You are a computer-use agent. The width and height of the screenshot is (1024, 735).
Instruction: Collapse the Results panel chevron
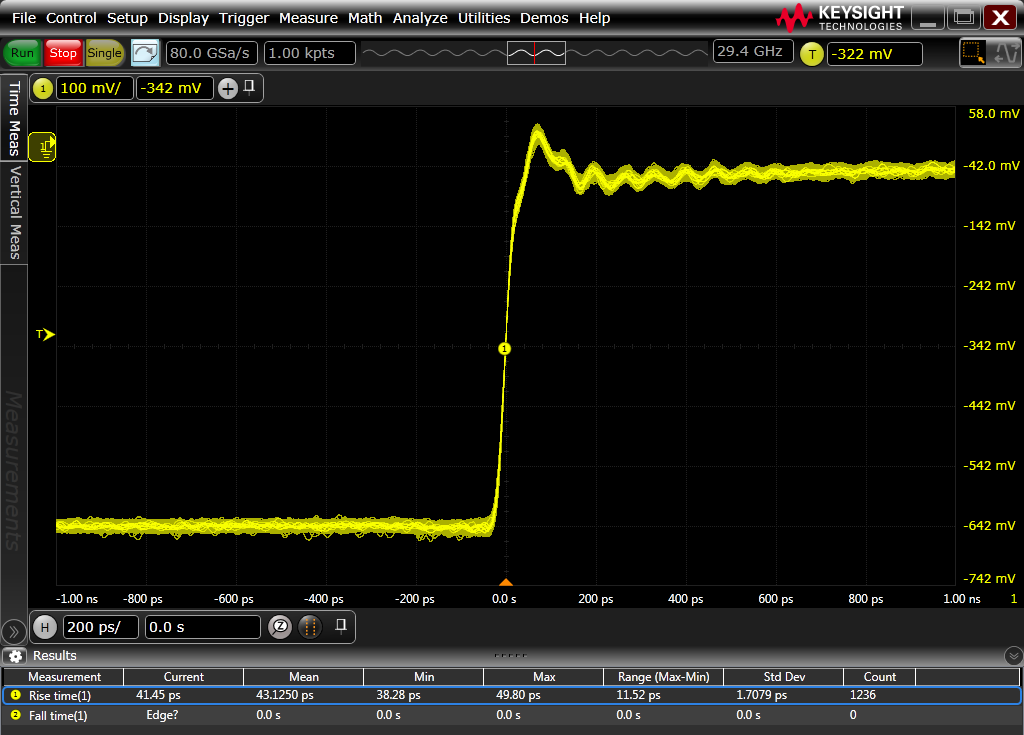(x=1012, y=656)
